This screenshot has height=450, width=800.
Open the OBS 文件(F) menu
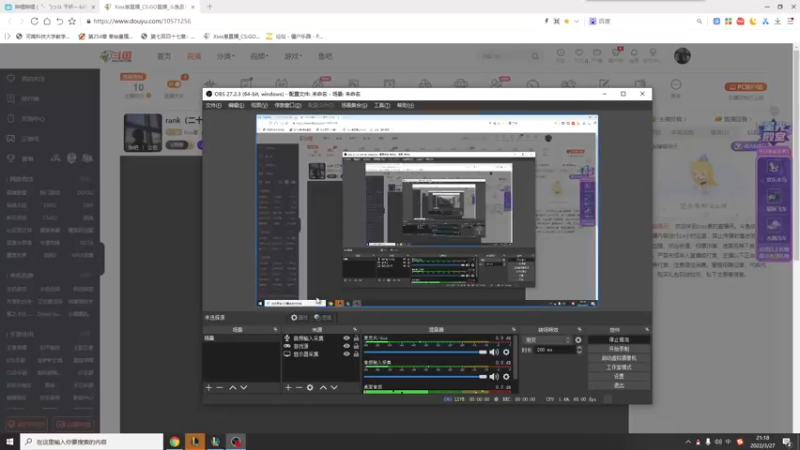click(x=213, y=106)
